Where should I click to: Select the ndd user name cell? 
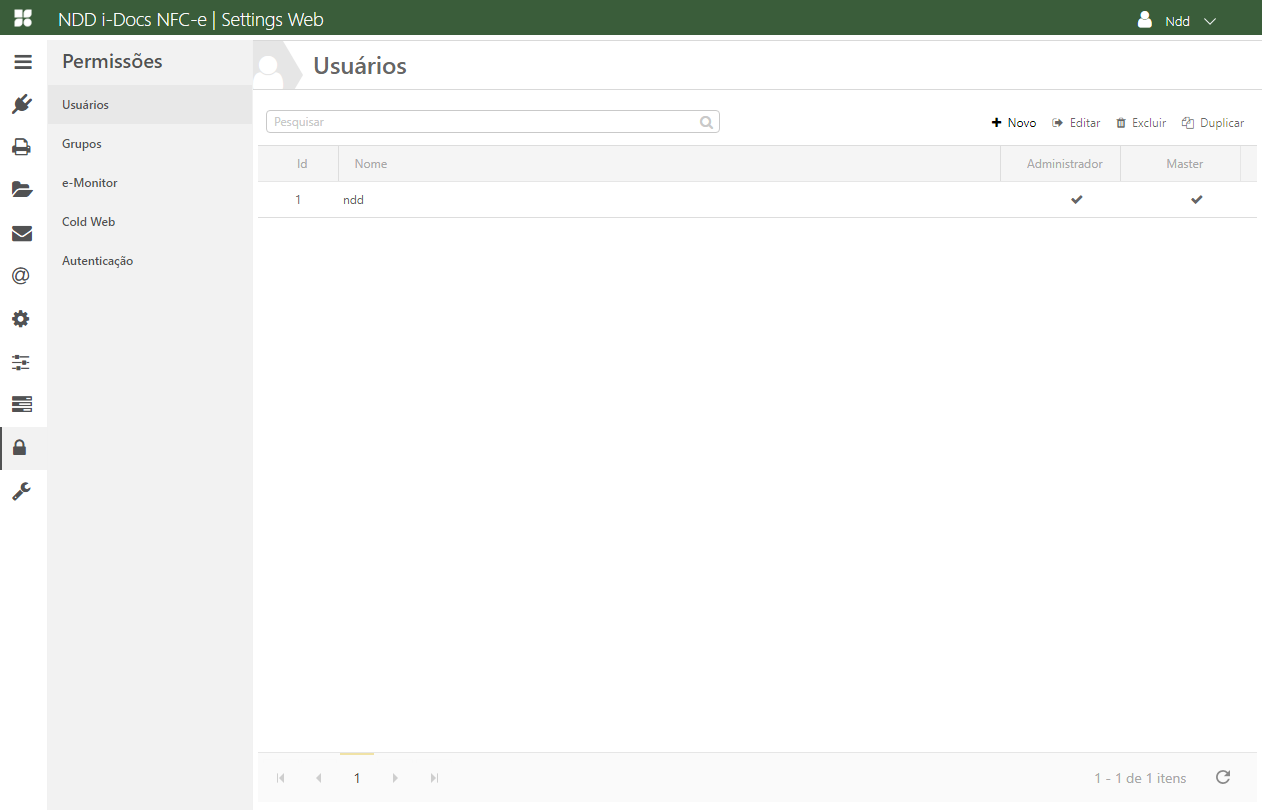click(x=353, y=200)
